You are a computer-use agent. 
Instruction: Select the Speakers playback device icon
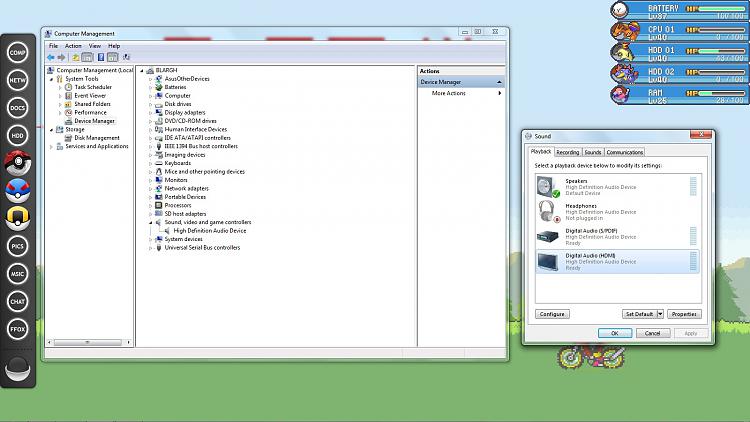point(548,187)
